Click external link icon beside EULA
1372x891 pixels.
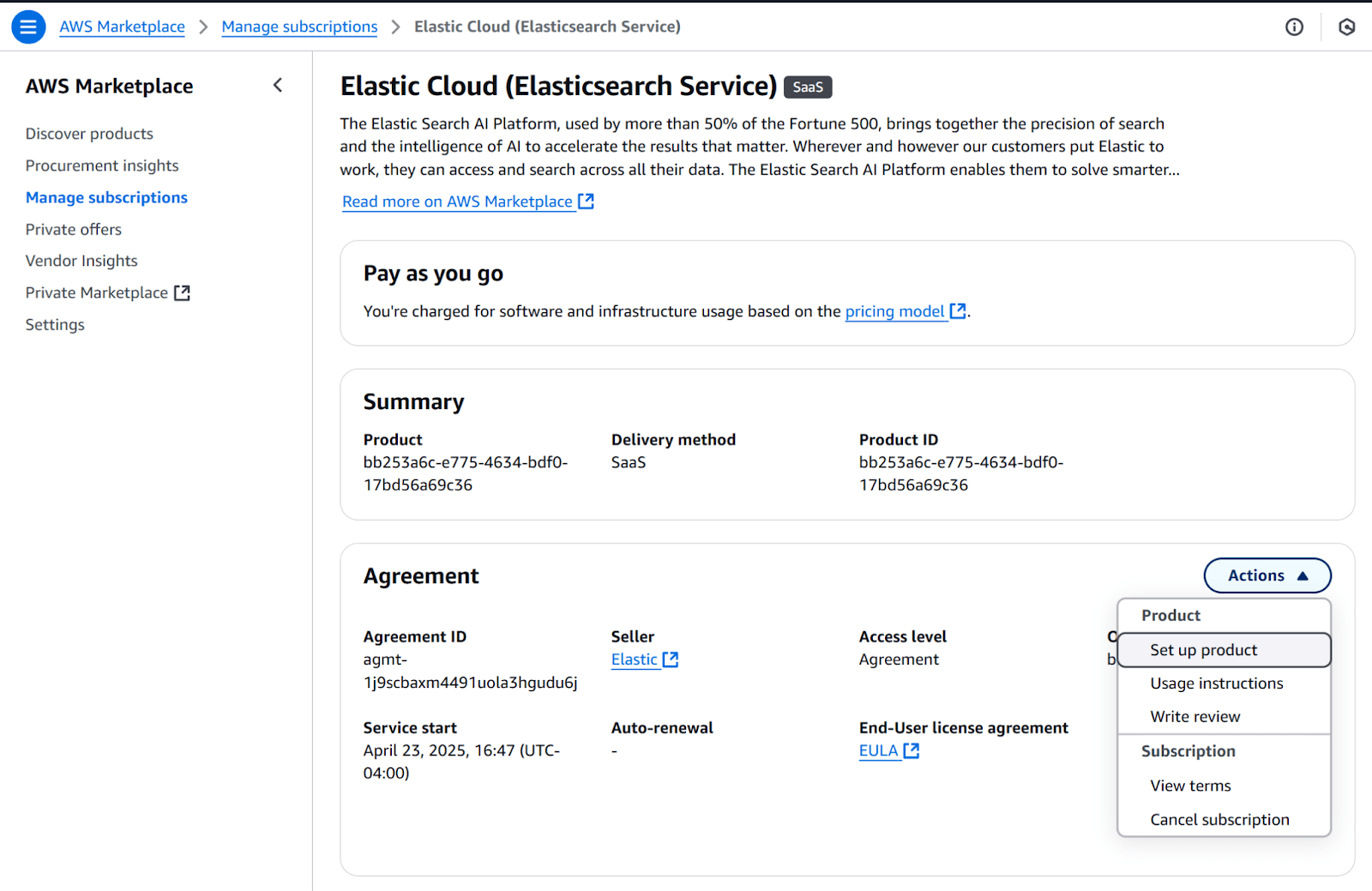[912, 751]
